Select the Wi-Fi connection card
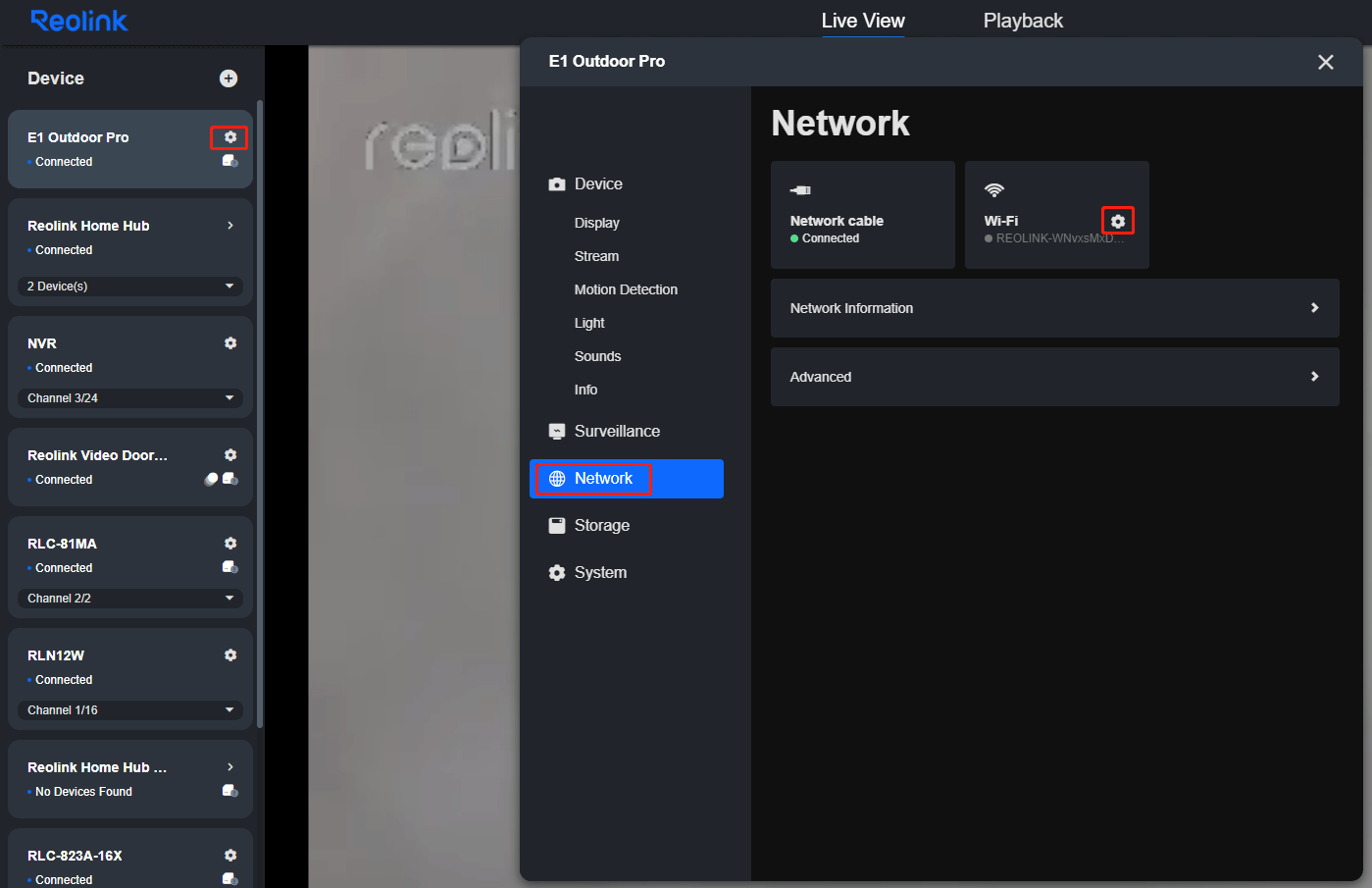1372x888 pixels. 1057,215
